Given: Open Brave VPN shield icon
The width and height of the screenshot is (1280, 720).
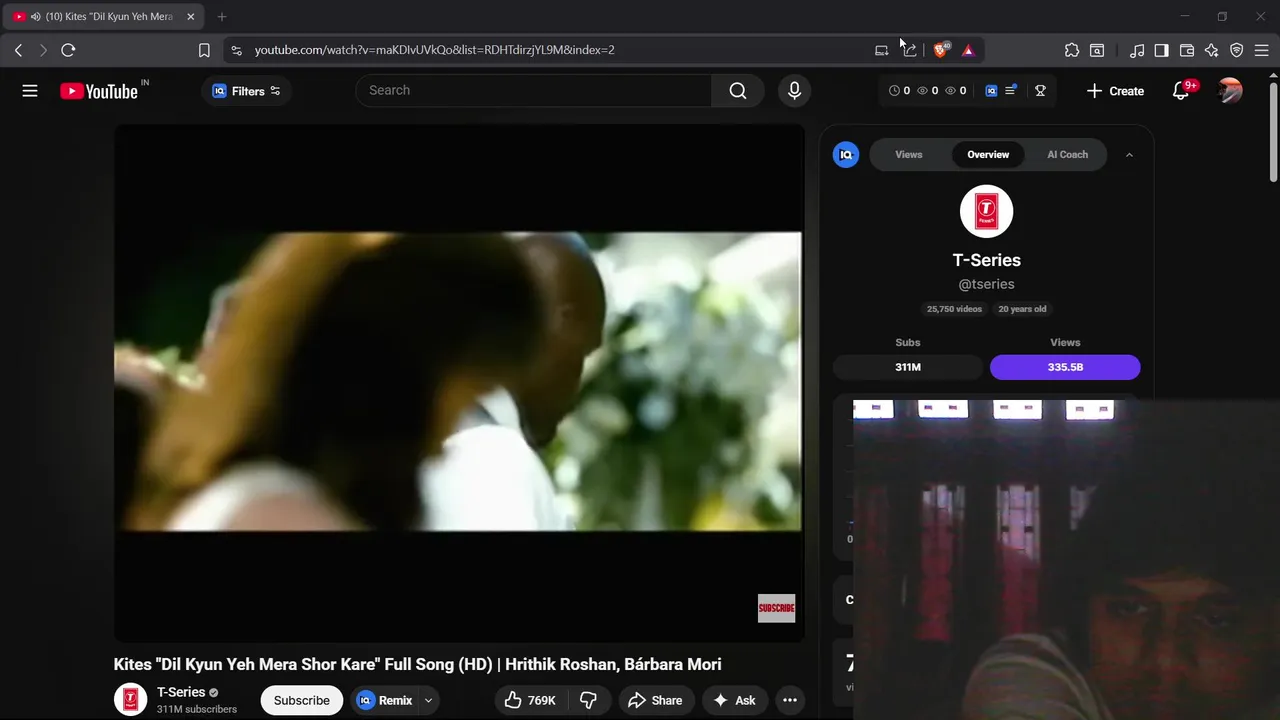Looking at the screenshot, I should [1237, 50].
